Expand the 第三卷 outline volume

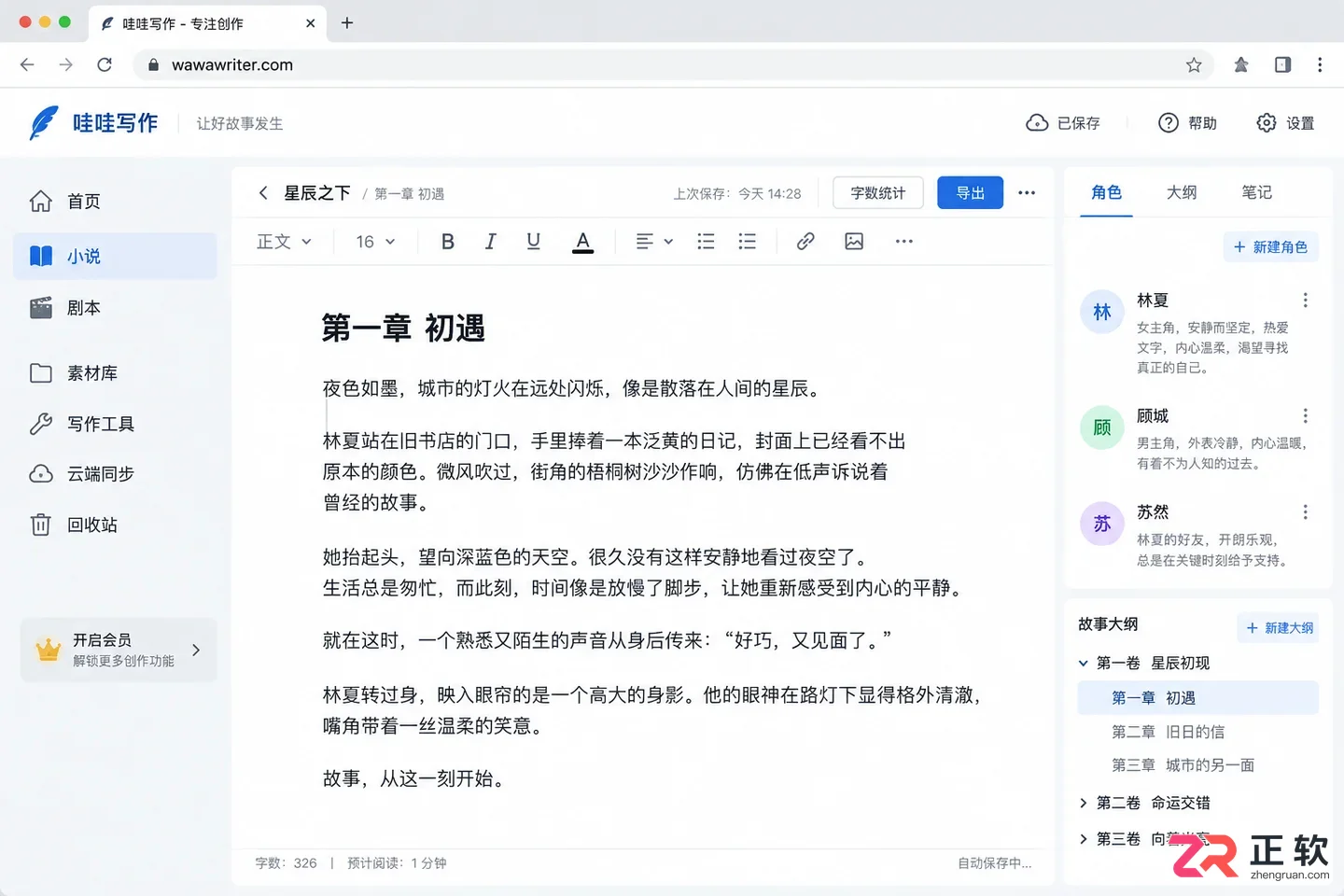coord(1083,839)
